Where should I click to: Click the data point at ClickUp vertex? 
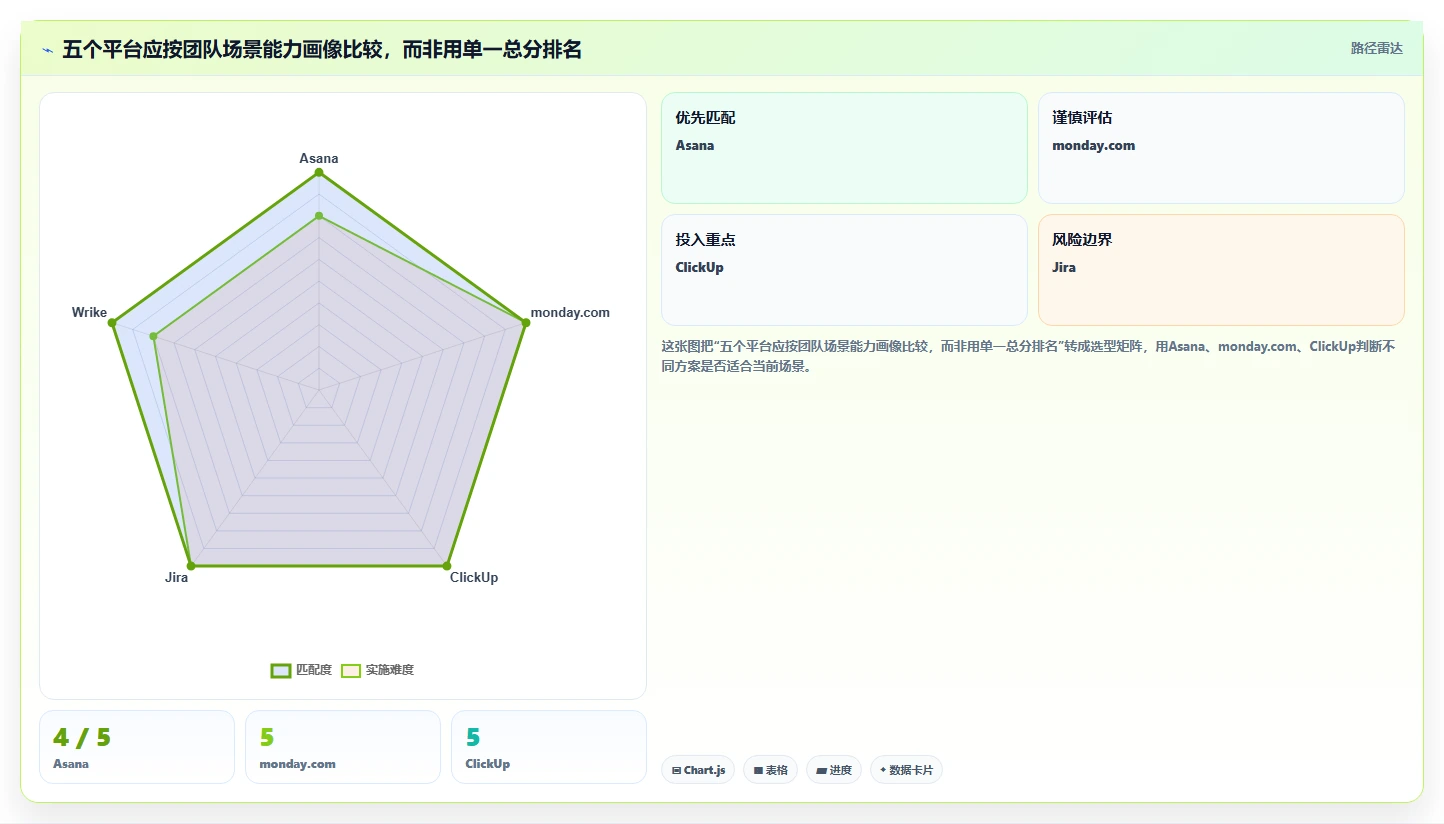pyautogui.click(x=446, y=566)
